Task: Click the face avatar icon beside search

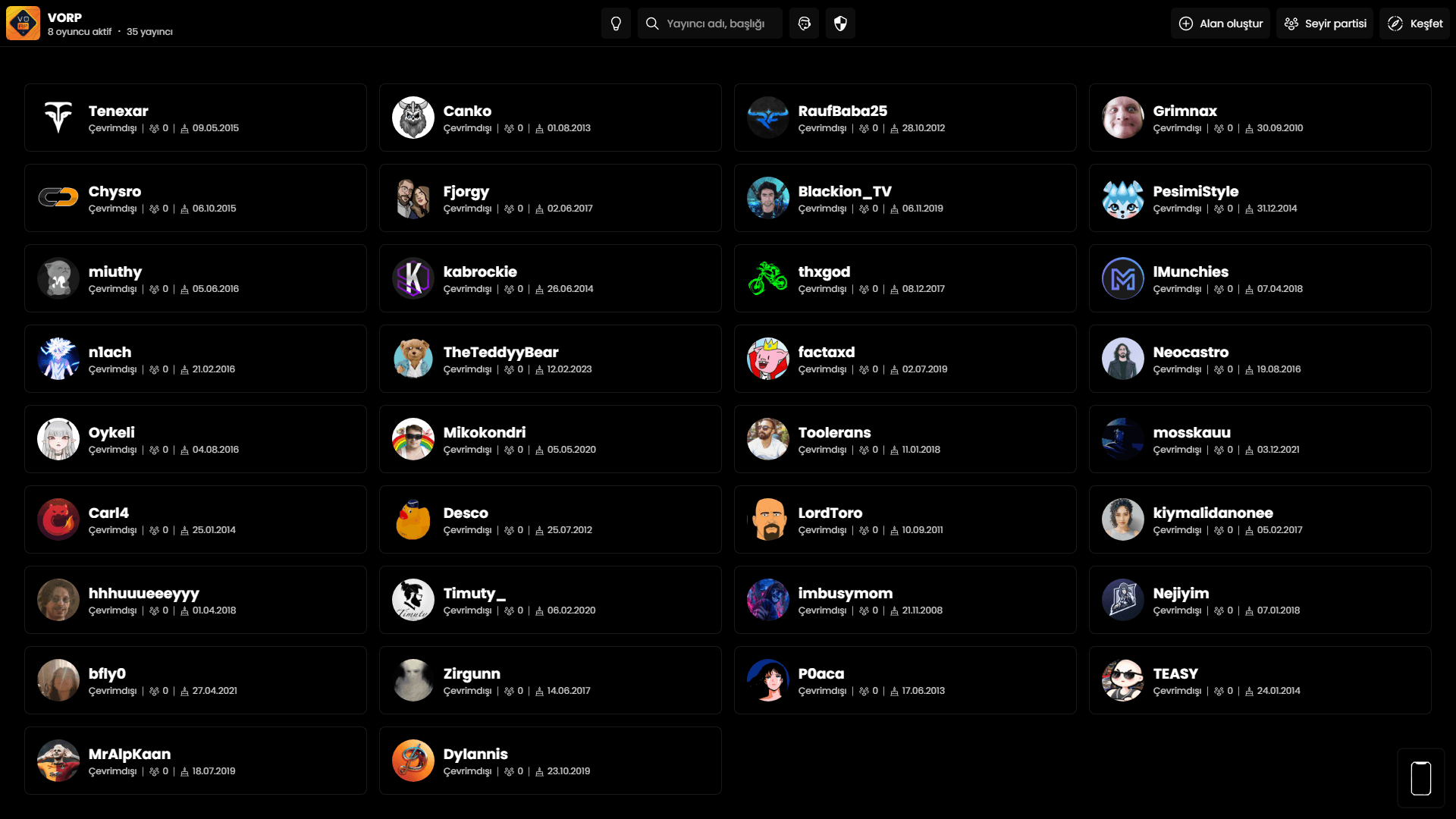Action: tap(804, 24)
